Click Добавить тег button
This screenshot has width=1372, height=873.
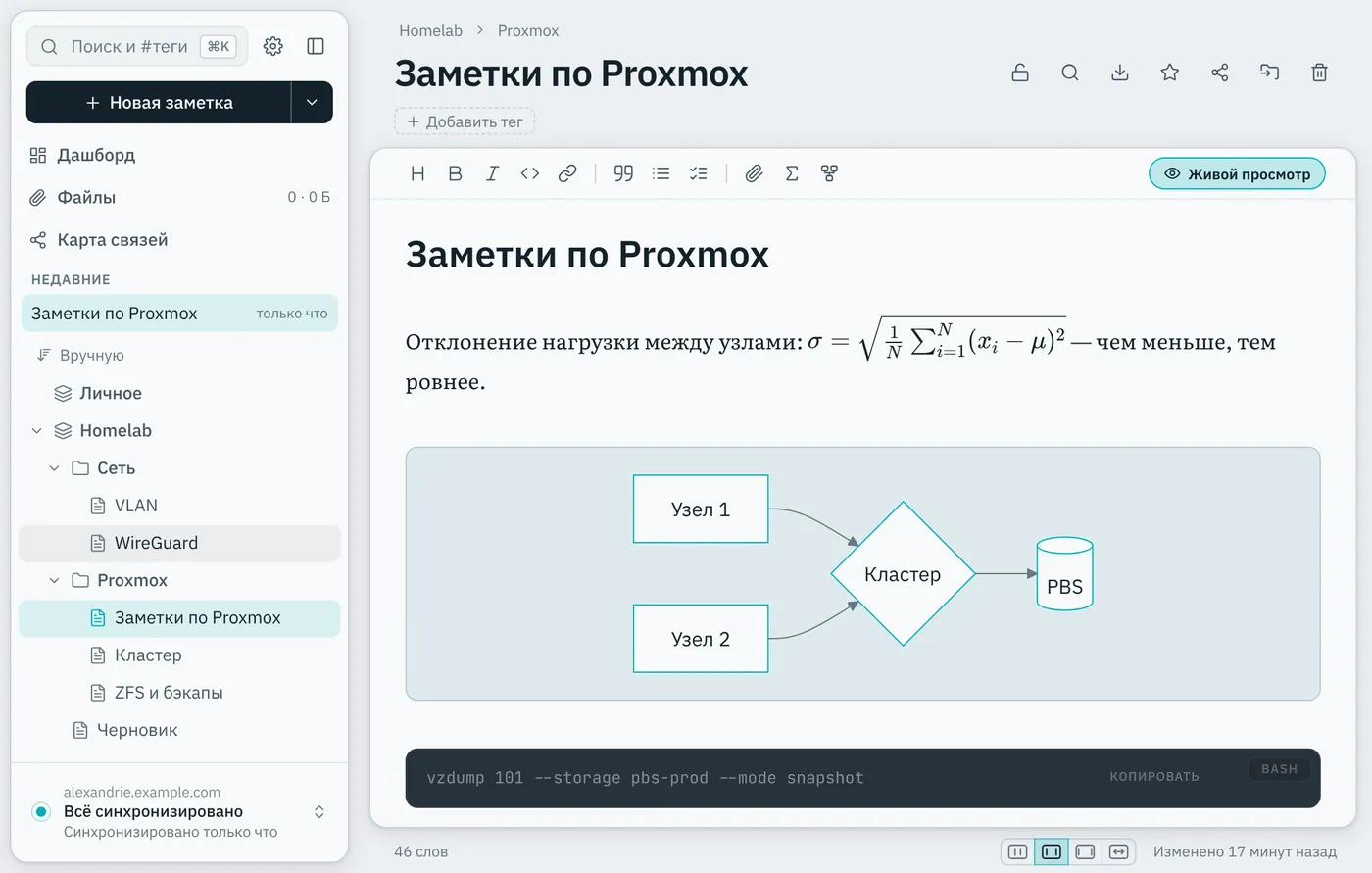465,121
